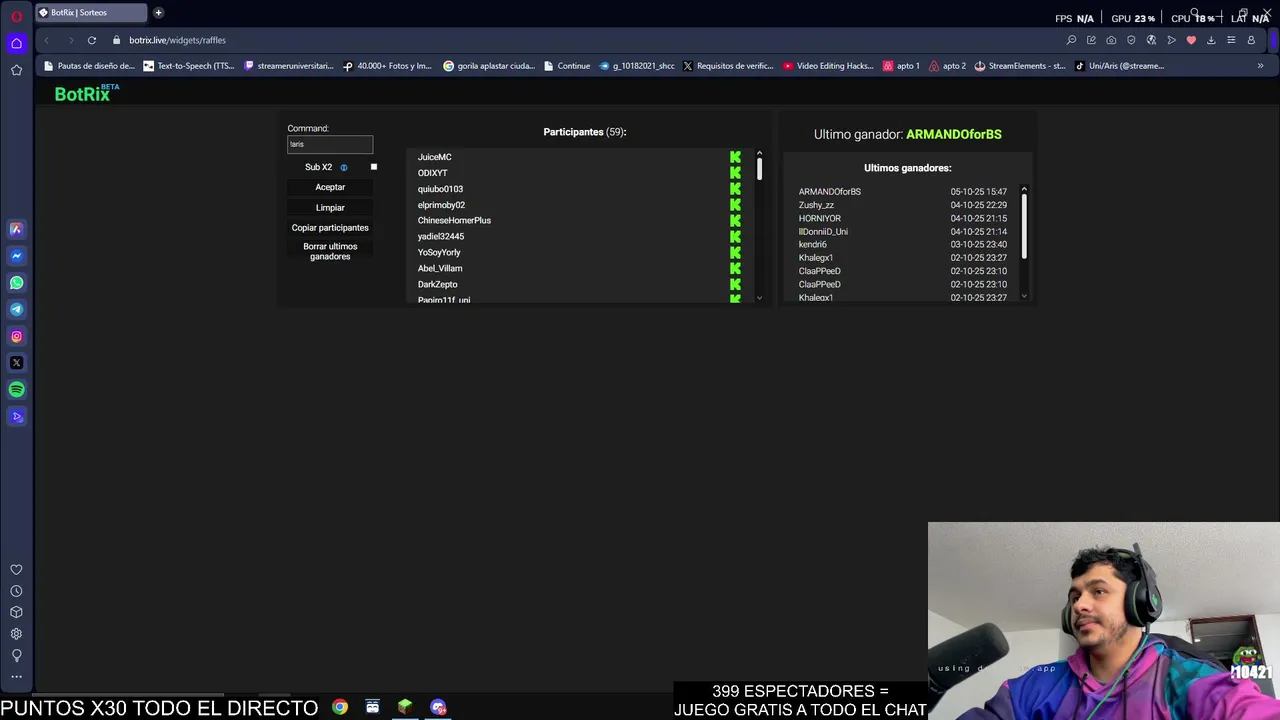Click the Kick icon next to JuiceMC
This screenshot has width=1280, height=720.
coord(735,157)
